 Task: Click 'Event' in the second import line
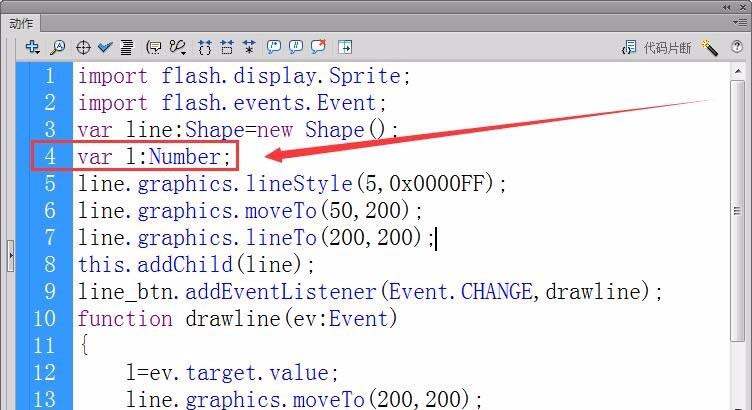click(347, 103)
